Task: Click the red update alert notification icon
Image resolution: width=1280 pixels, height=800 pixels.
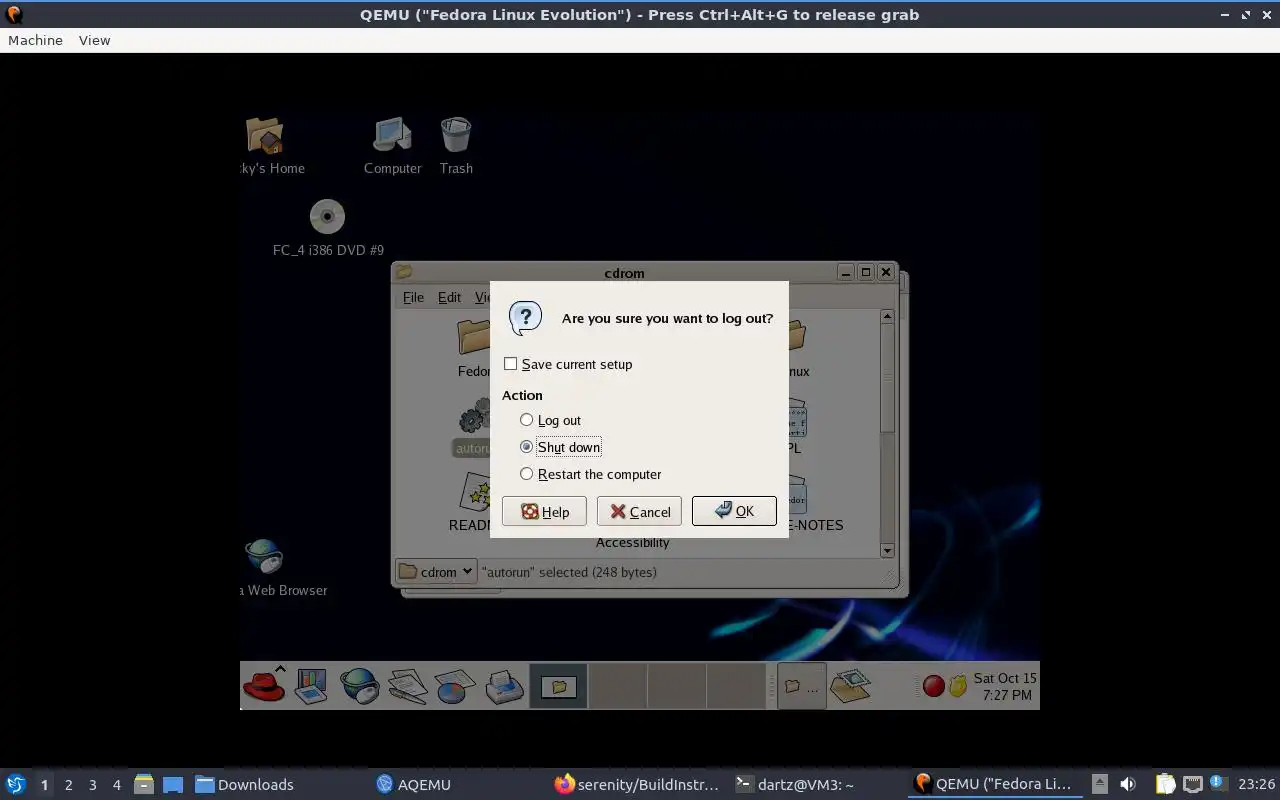Action: (x=933, y=686)
